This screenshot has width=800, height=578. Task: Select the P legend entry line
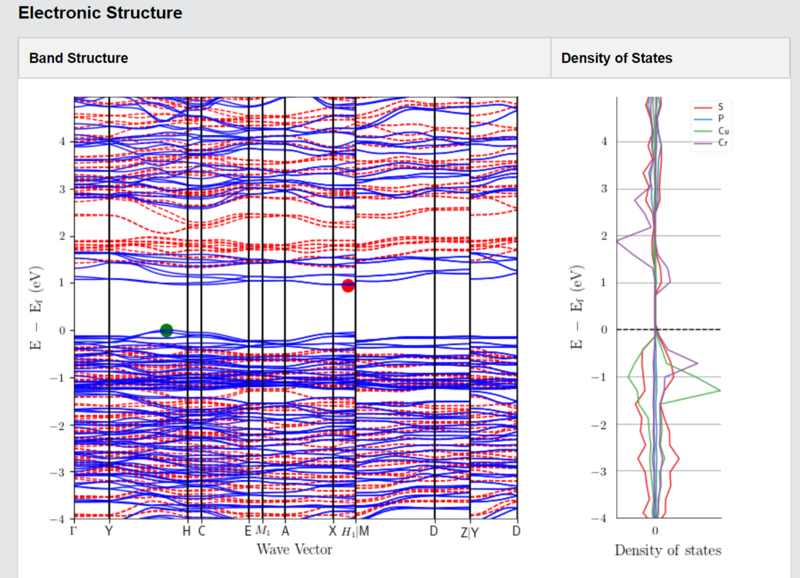pos(703,119)
